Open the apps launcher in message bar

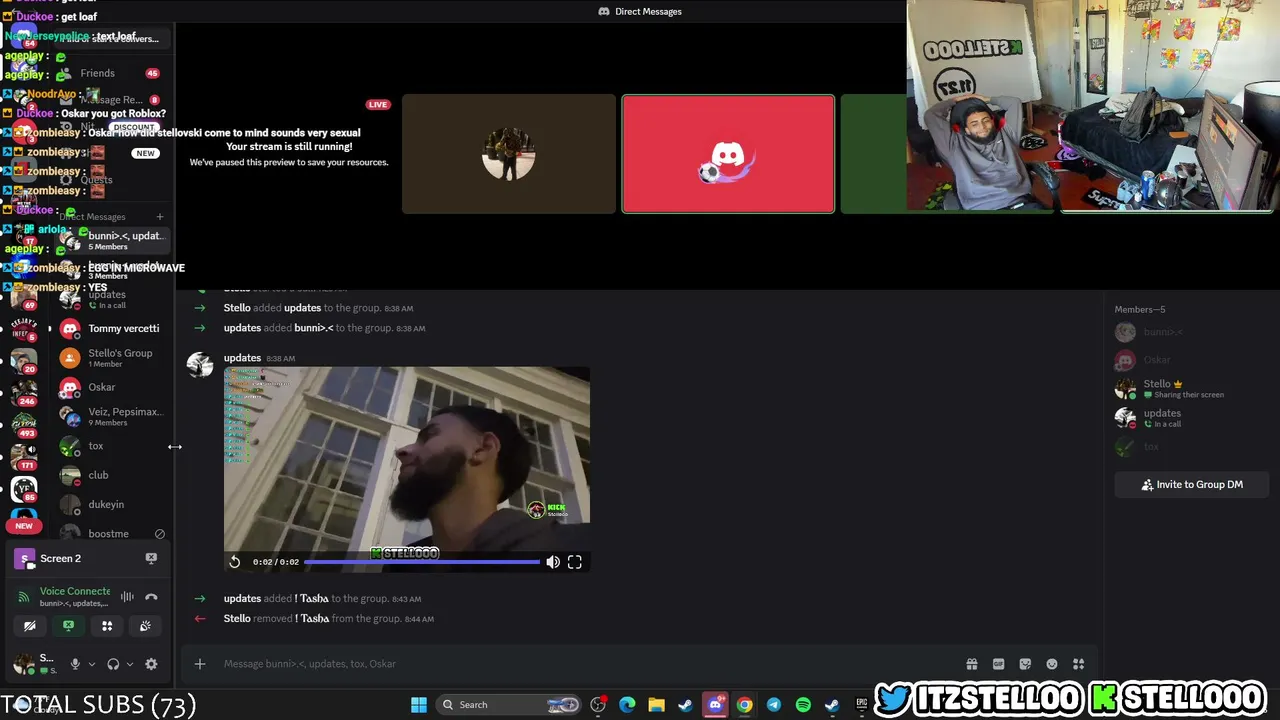click(1078, 664)
